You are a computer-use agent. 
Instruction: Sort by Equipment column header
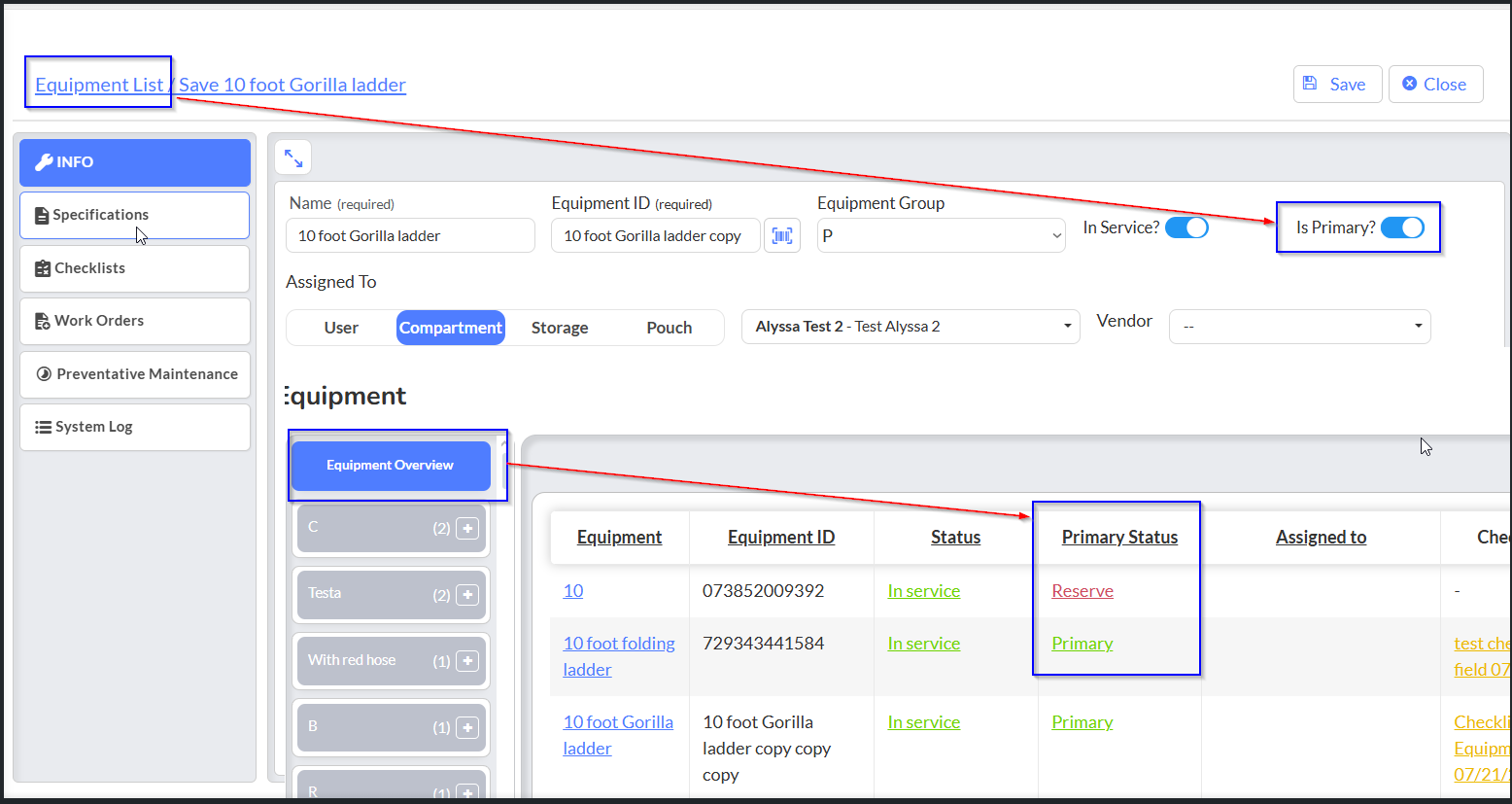click(619, 537)
